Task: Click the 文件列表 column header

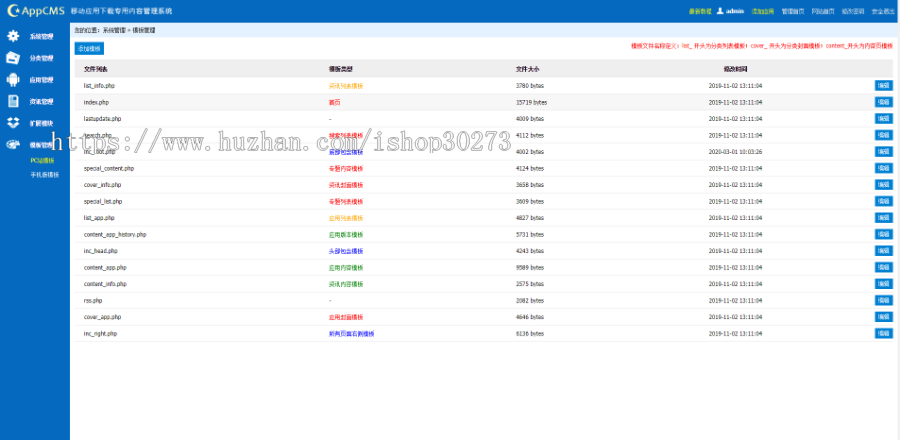Action: (x=95, y=69)
